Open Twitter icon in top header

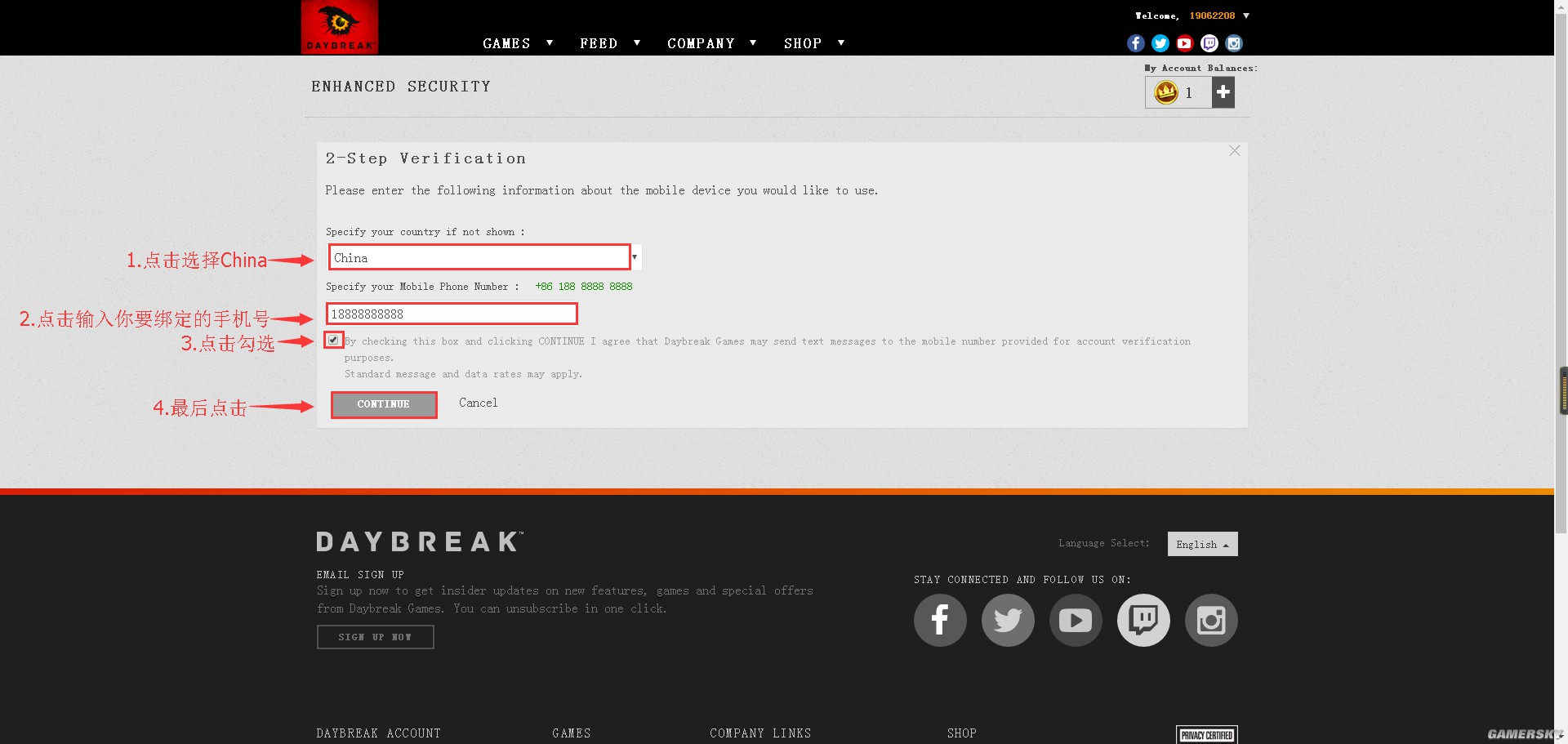coord(1160,43)
